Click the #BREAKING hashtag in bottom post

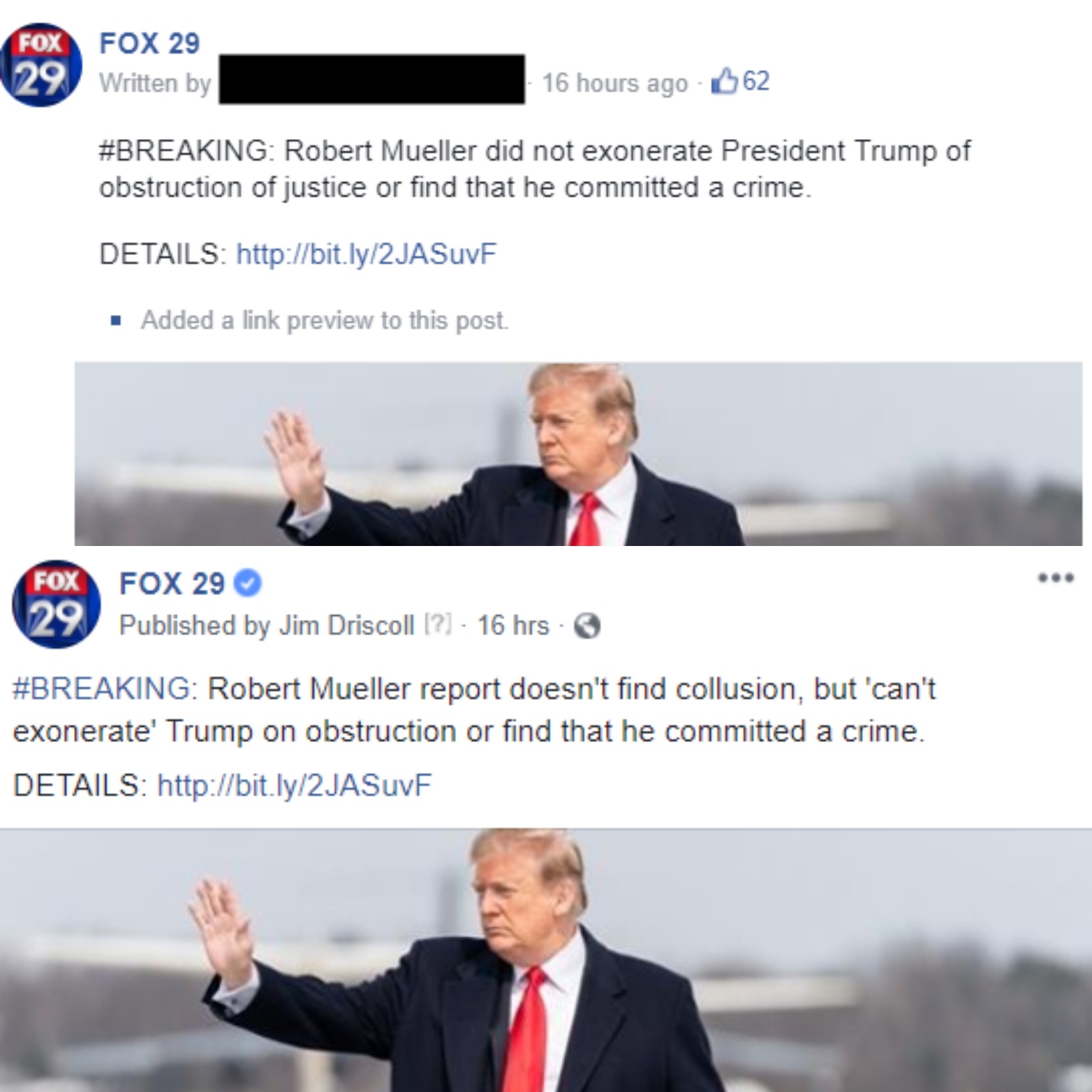click(x=101, y=688)
